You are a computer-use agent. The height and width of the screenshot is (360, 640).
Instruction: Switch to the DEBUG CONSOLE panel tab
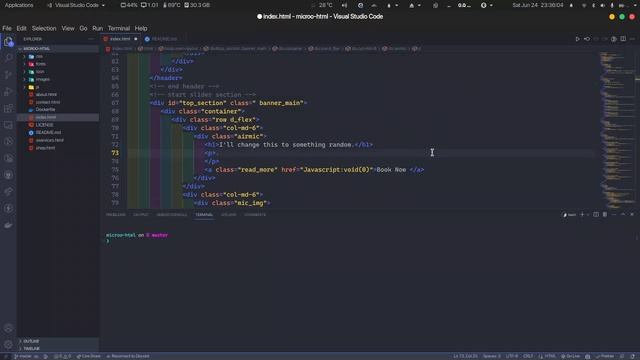point(172,215)
